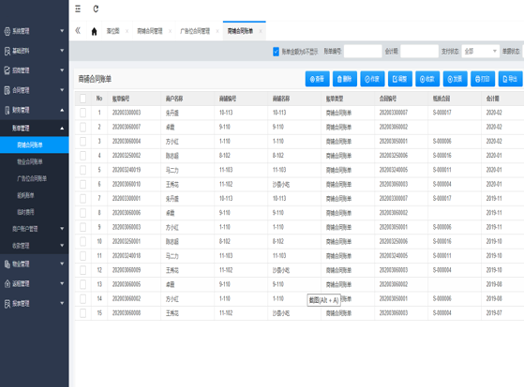
Task: Open 物业合同账单 in the sidebar
Action: click(x=30, y=162)
